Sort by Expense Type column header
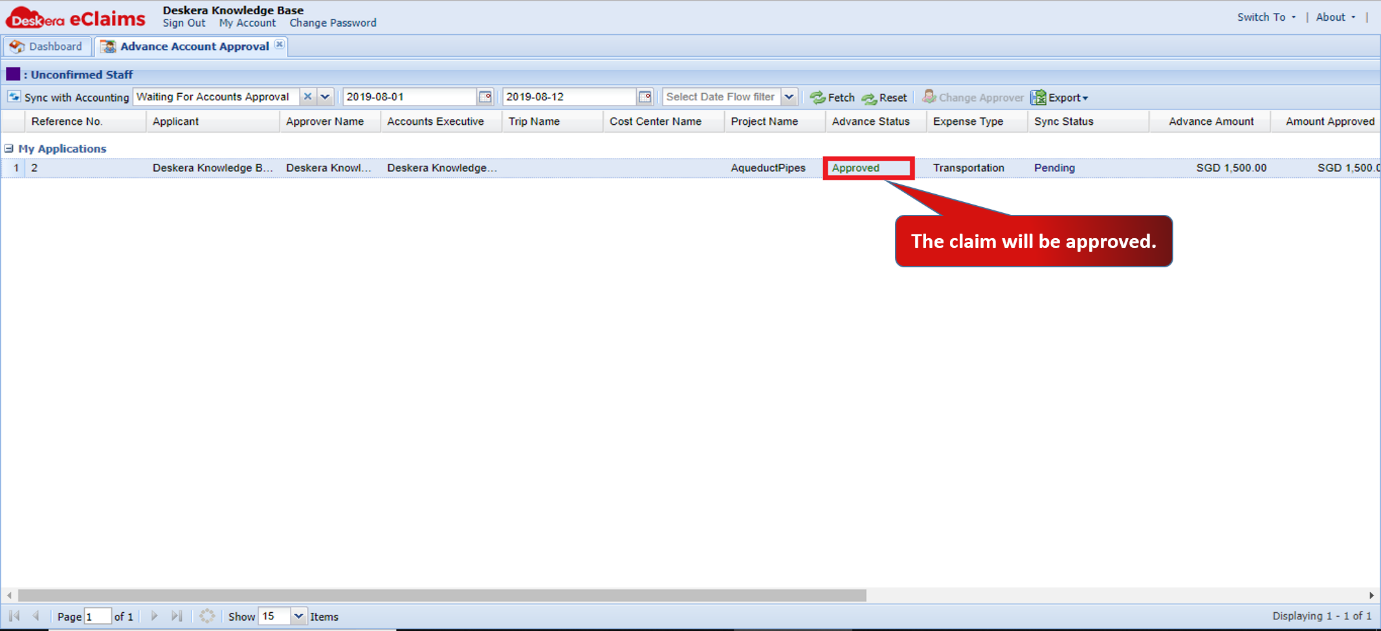 point(977,121)
